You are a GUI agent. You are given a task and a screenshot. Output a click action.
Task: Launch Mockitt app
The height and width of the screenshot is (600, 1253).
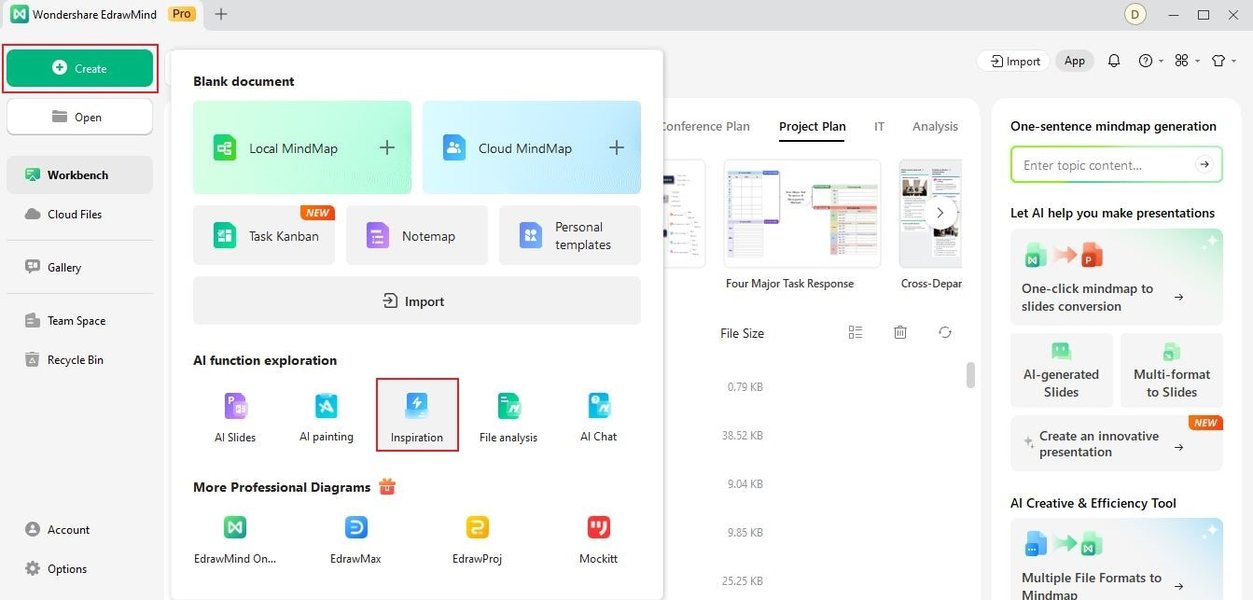[598, 540]
